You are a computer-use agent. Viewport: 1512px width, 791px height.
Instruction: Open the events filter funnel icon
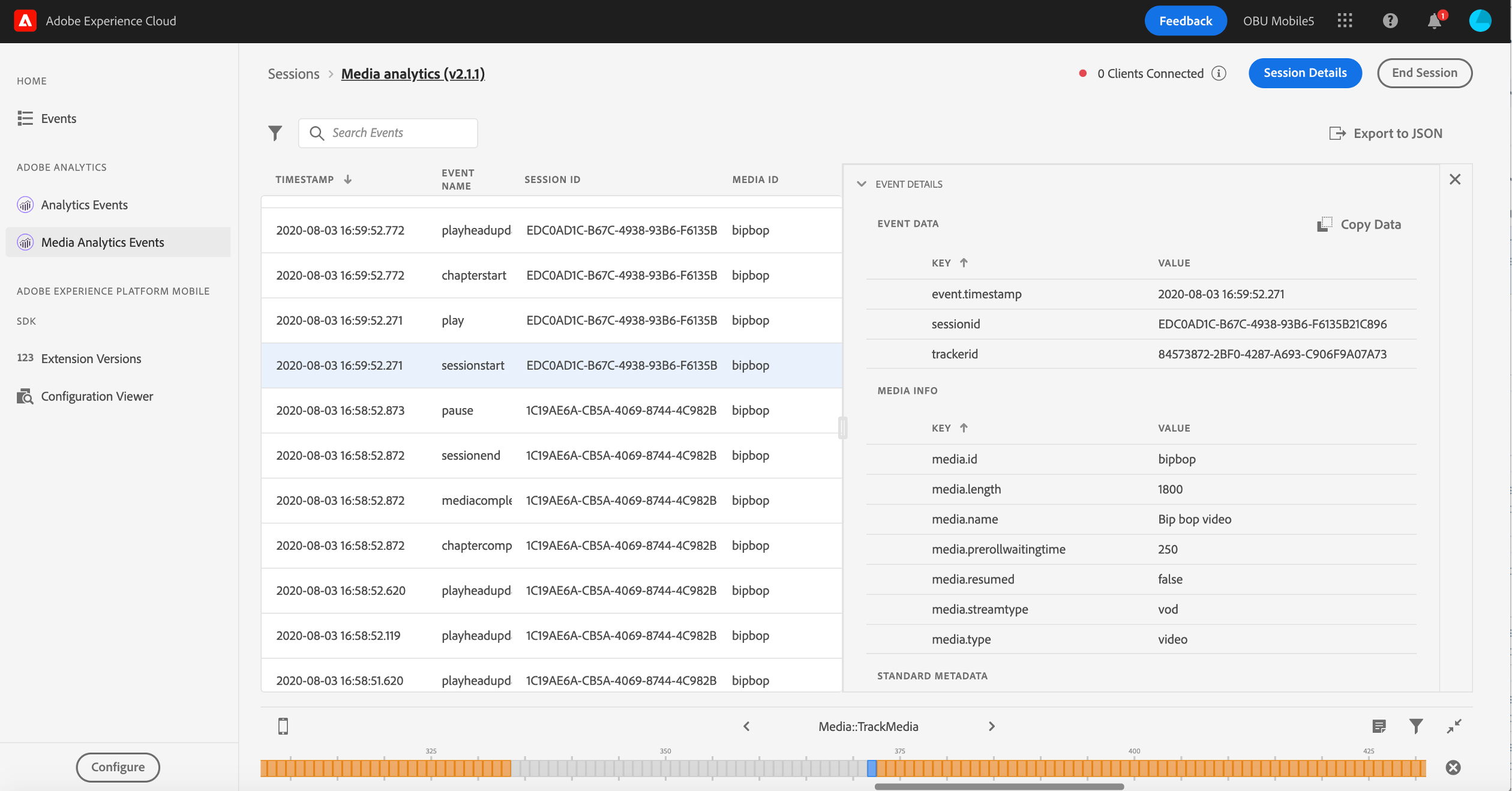275,133
